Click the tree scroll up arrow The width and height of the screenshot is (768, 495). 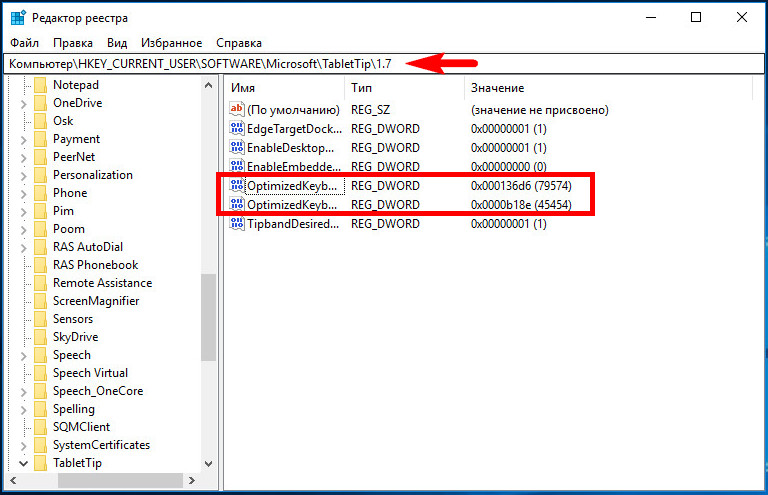(209, 85)
